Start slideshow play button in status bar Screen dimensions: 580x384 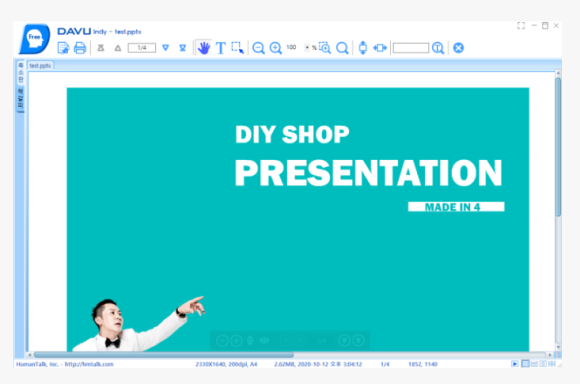click(515, 364)
